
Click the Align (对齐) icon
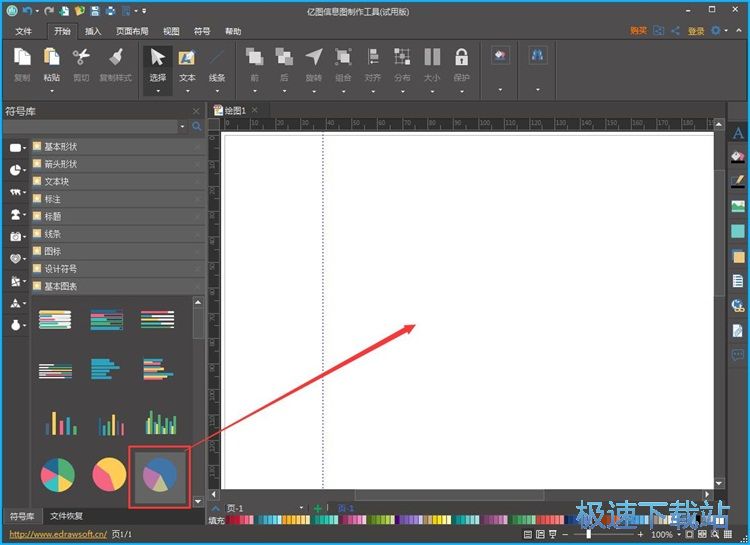(373, 57)
